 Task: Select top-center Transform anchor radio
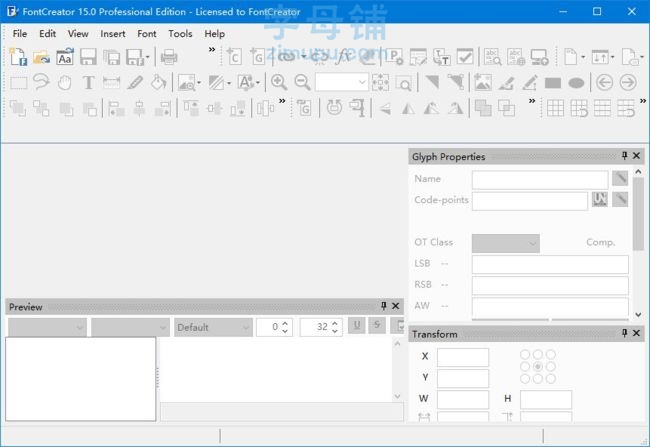[x=538, y=355]
